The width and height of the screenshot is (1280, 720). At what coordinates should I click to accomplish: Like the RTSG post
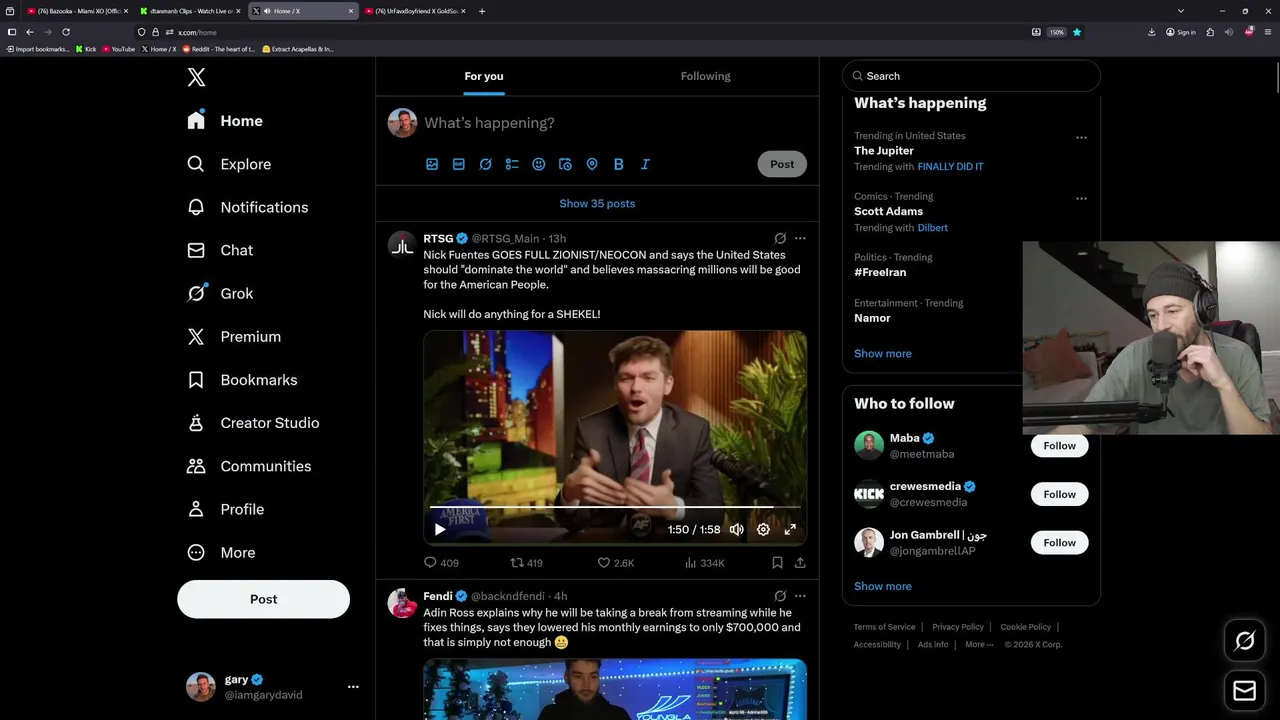click(x=616, y=563)
